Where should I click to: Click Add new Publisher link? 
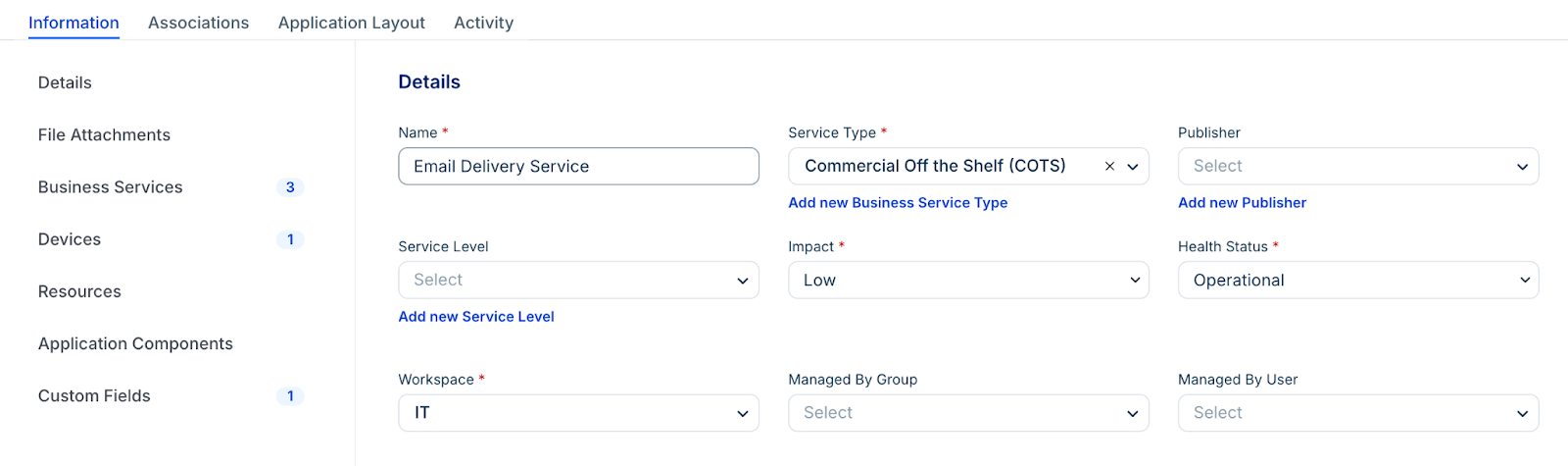1242,203
